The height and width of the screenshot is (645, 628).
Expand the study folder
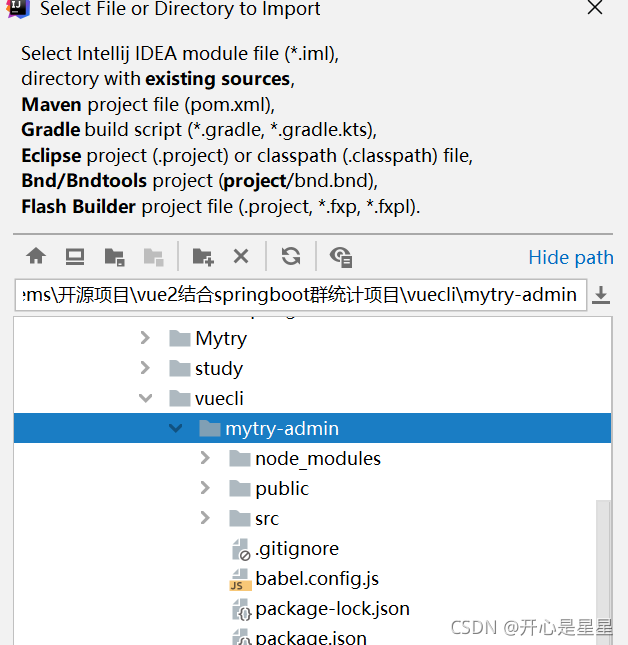(x=145, y=368)
